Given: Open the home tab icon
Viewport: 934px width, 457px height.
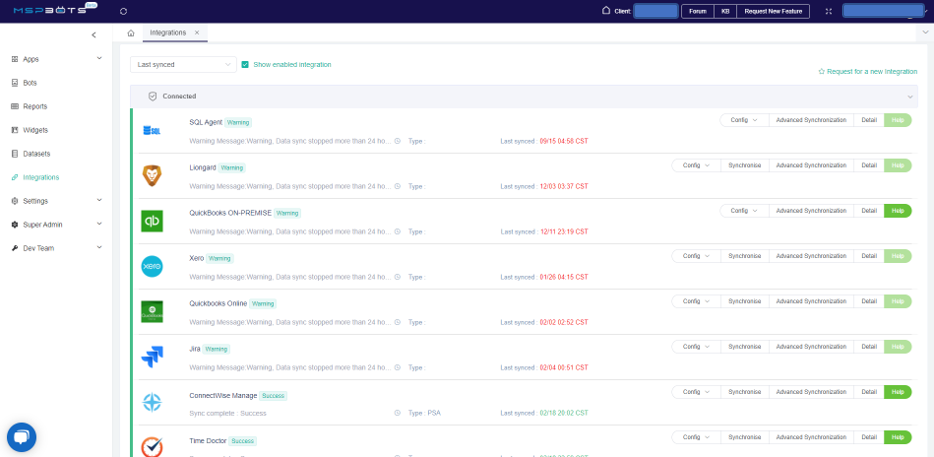Looking at the screenshot, I should coord(130,33).
